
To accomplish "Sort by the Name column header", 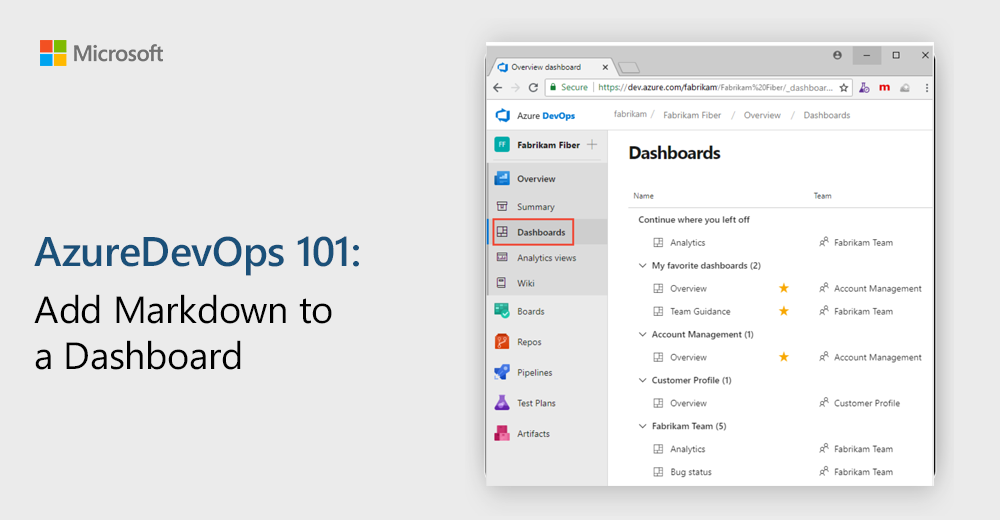I will coord(643,196).
